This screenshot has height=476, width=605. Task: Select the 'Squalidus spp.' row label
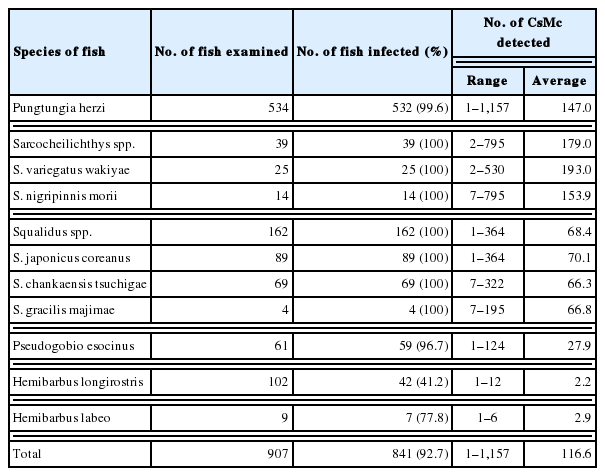tap(46, 233)
